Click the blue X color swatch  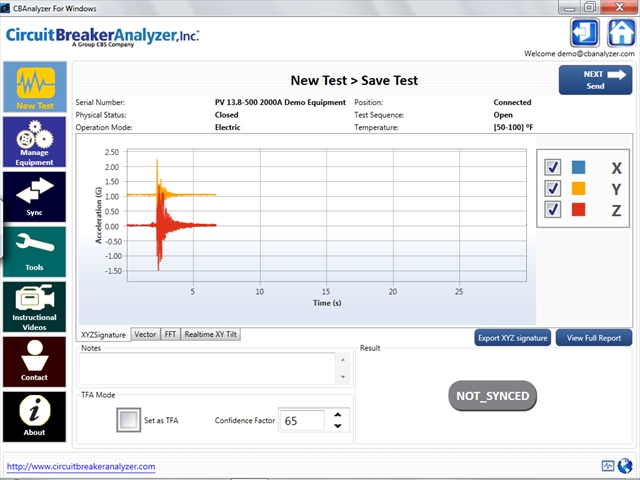[x=578, y=167]
